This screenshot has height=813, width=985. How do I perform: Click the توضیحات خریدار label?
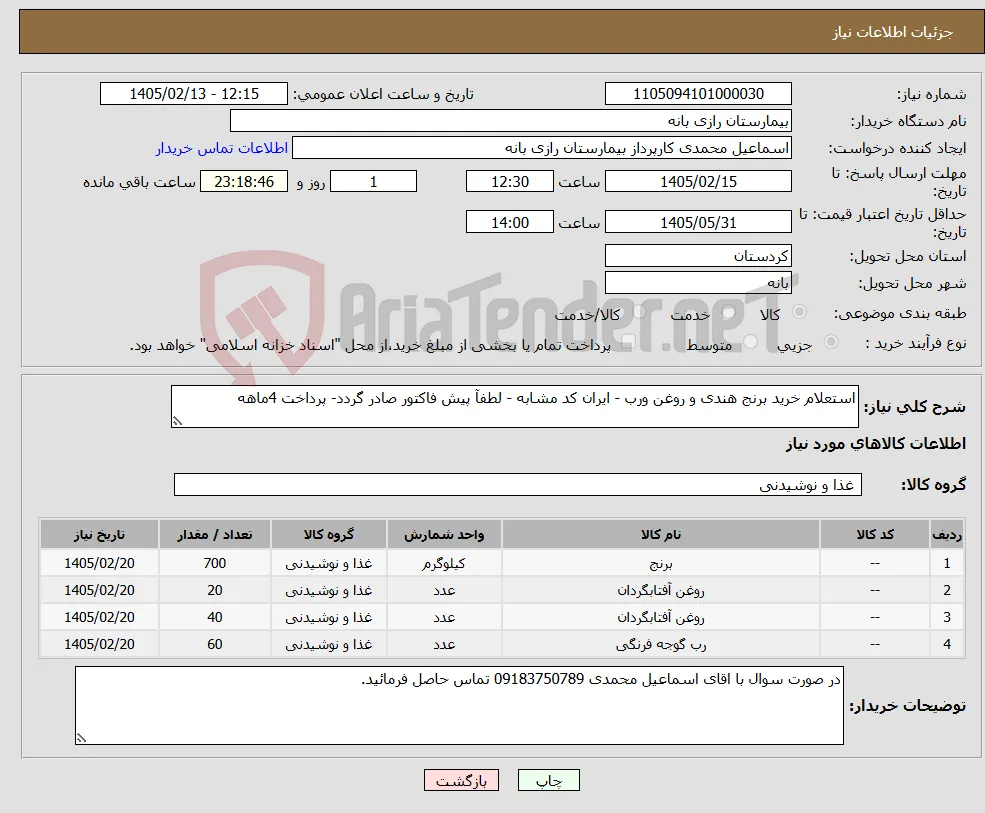point(908,706)
